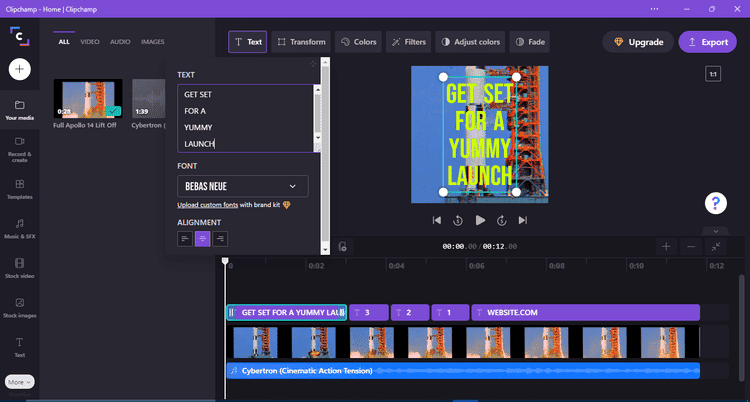Skip to the end of video
Screen dimensions: 750x402
pyautogui.click(x=522, y=220)
